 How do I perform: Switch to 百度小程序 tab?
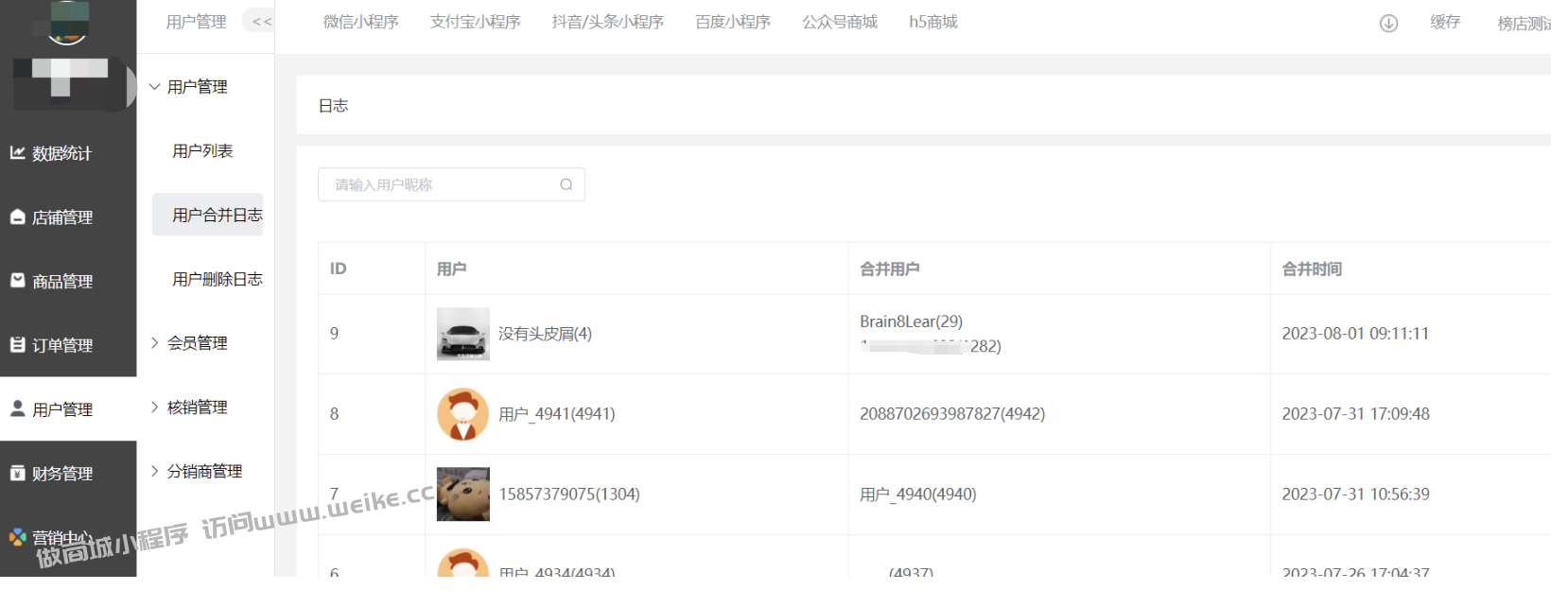click(733, 22)
